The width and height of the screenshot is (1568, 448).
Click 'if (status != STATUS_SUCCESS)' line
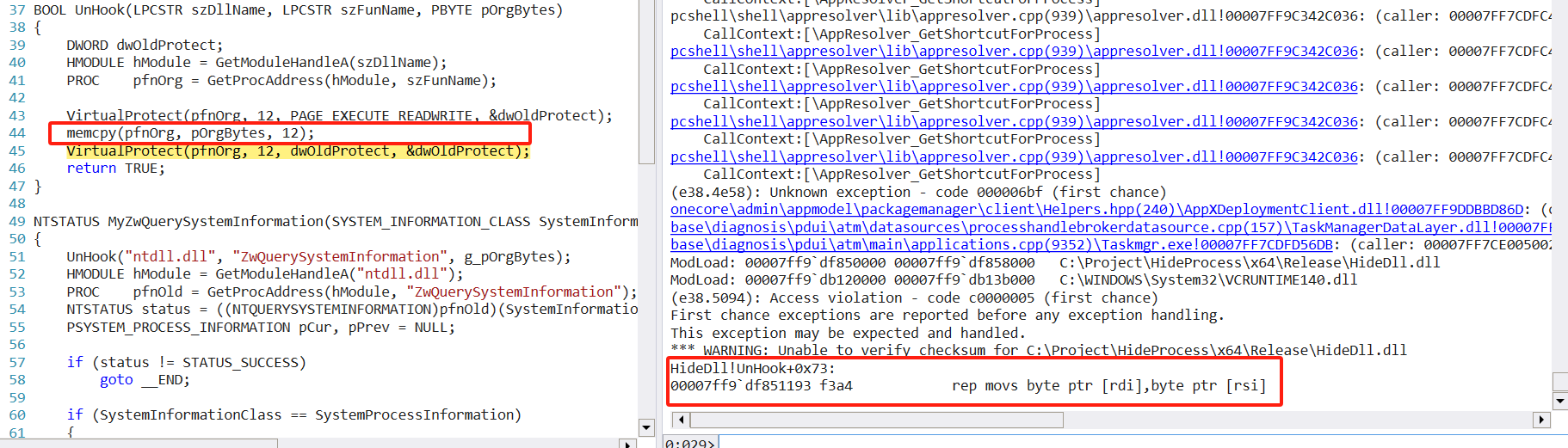click(186, 363)
